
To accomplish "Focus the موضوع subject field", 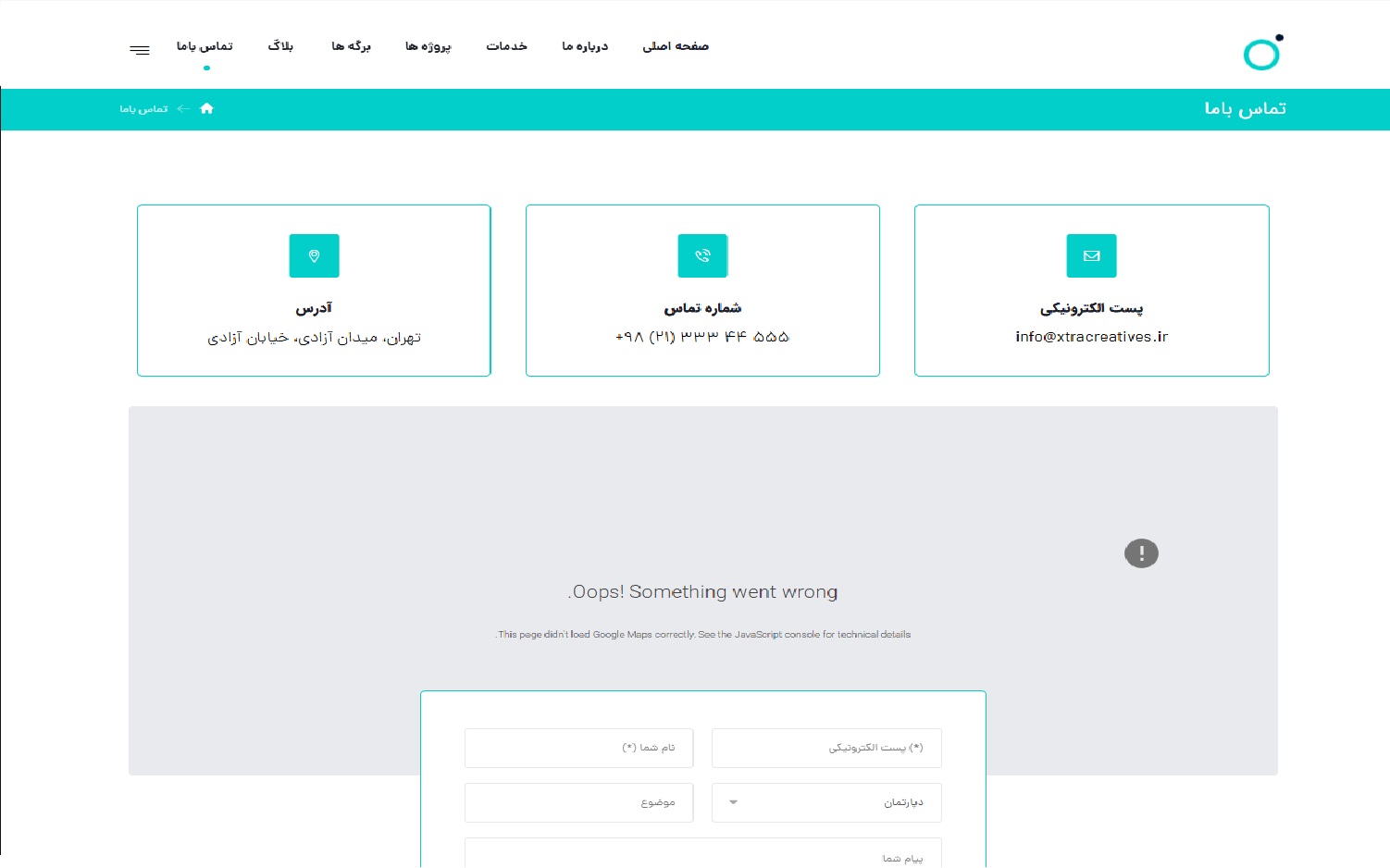I will [x=578, y=802].
